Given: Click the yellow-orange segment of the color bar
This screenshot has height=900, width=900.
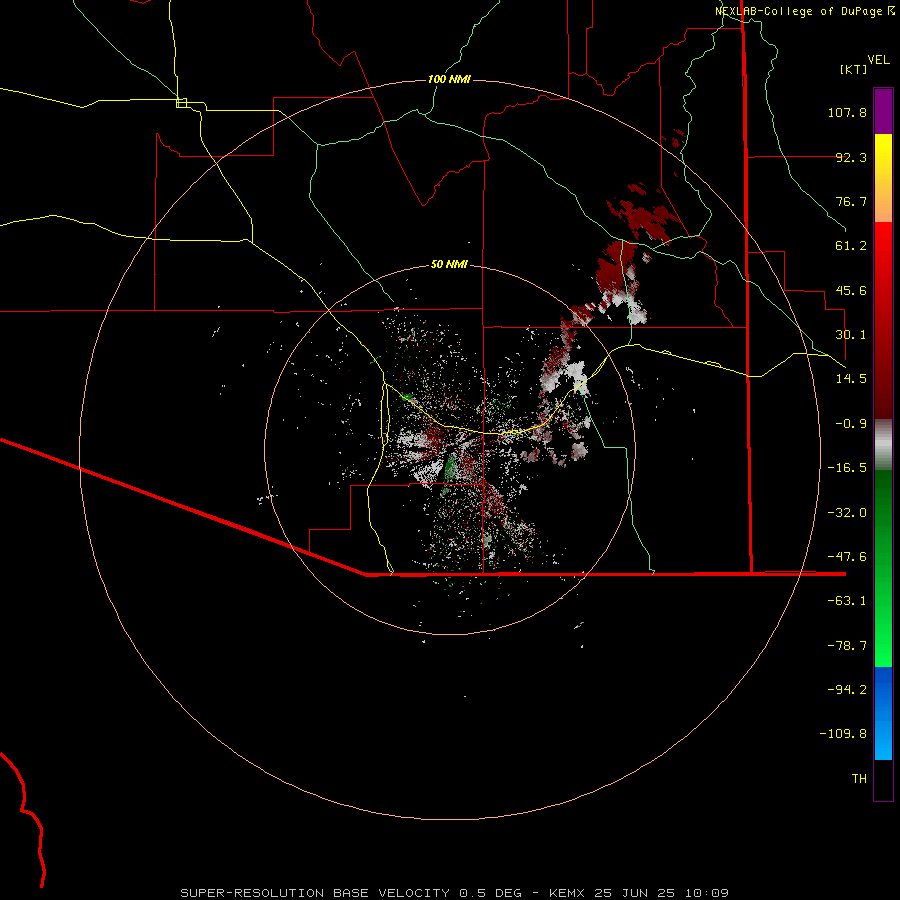Looking at the screenshot, I should (883, 178).
